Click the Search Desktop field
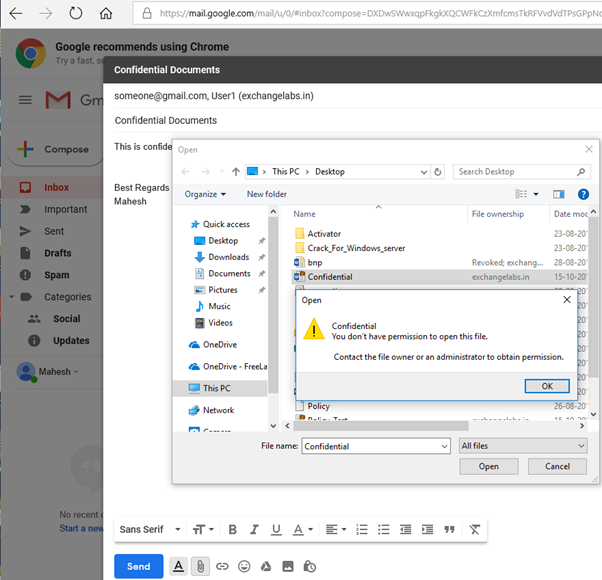The height and width of the screenshot is (580, 602). (521, 172)
